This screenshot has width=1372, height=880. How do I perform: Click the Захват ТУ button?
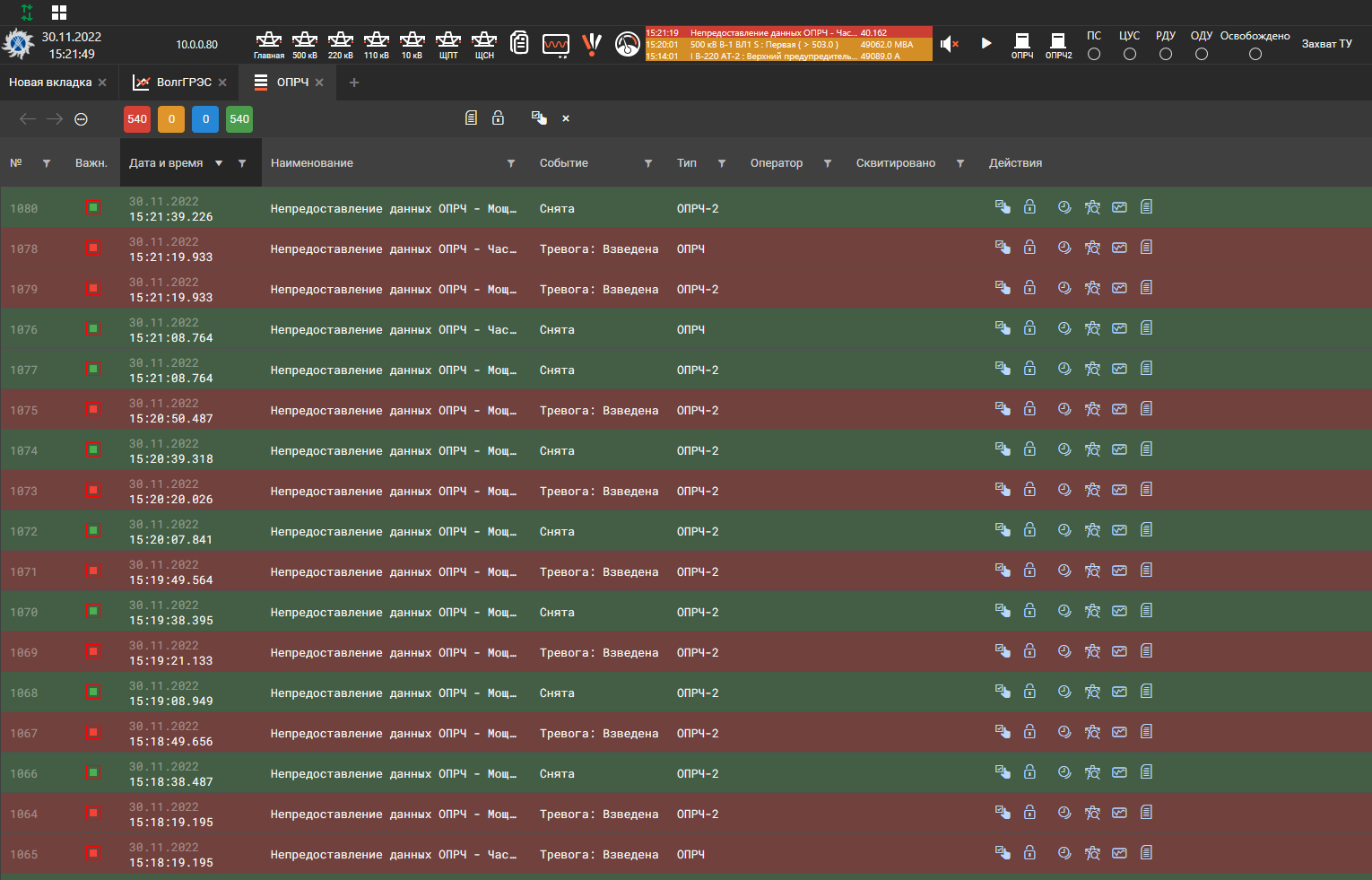(1326, 44)
